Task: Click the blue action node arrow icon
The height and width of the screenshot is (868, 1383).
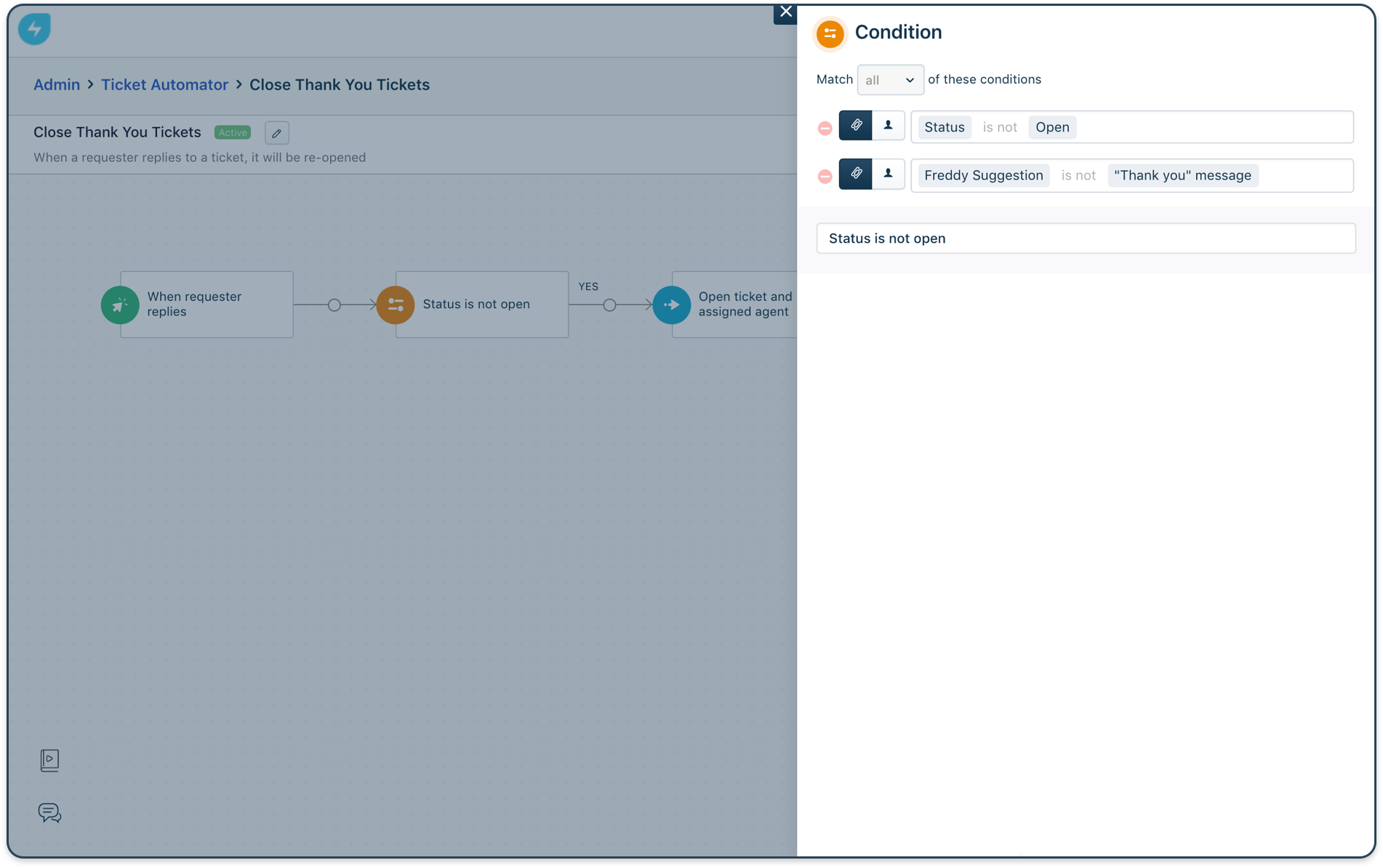Action: click(671, 305)
